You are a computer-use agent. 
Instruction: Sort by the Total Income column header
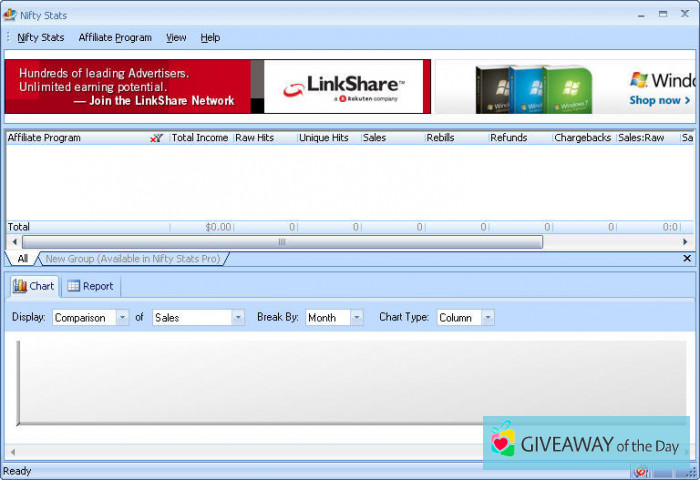tap(200, 138)
